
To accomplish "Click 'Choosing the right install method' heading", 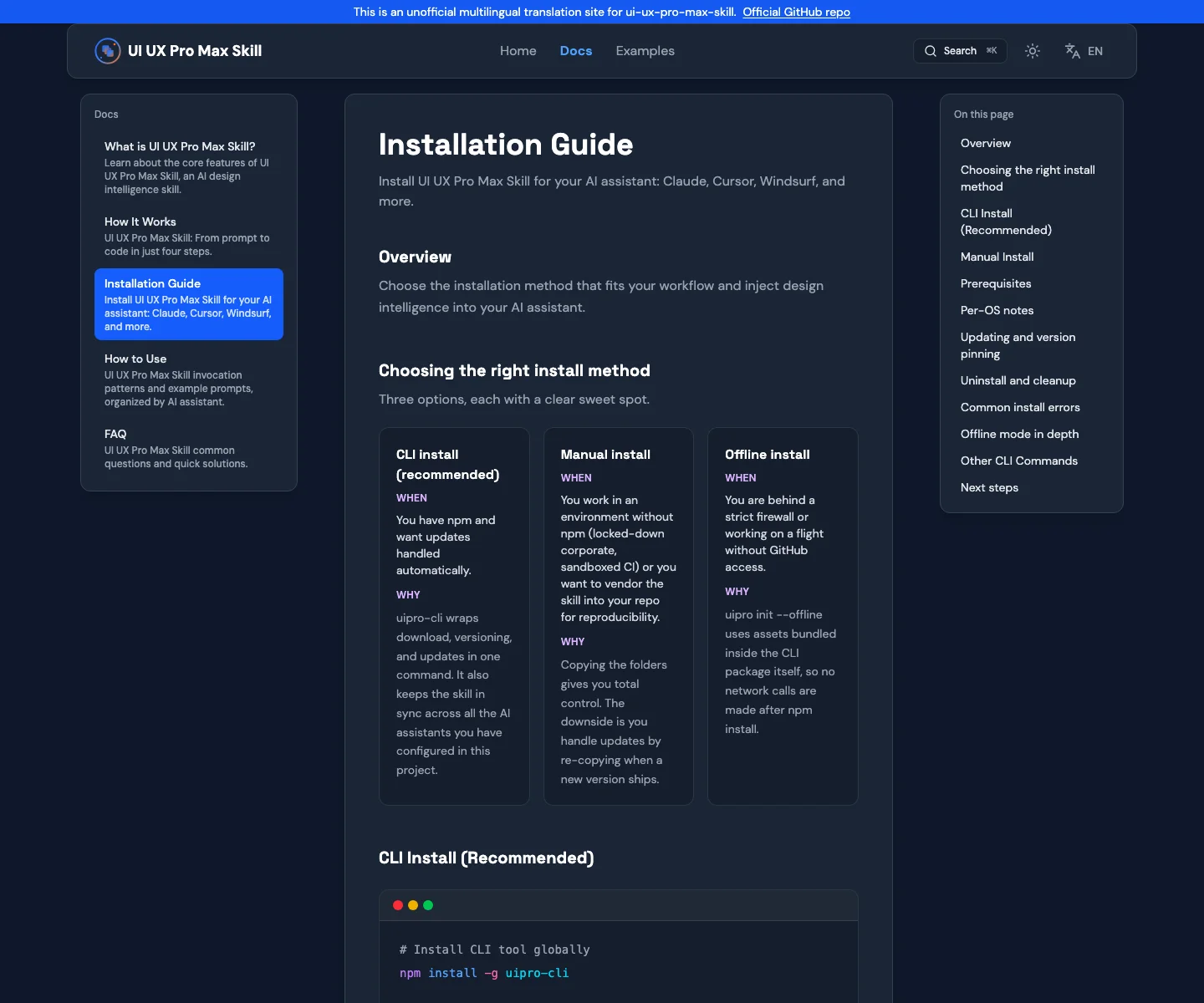I will tap(514, 370).
